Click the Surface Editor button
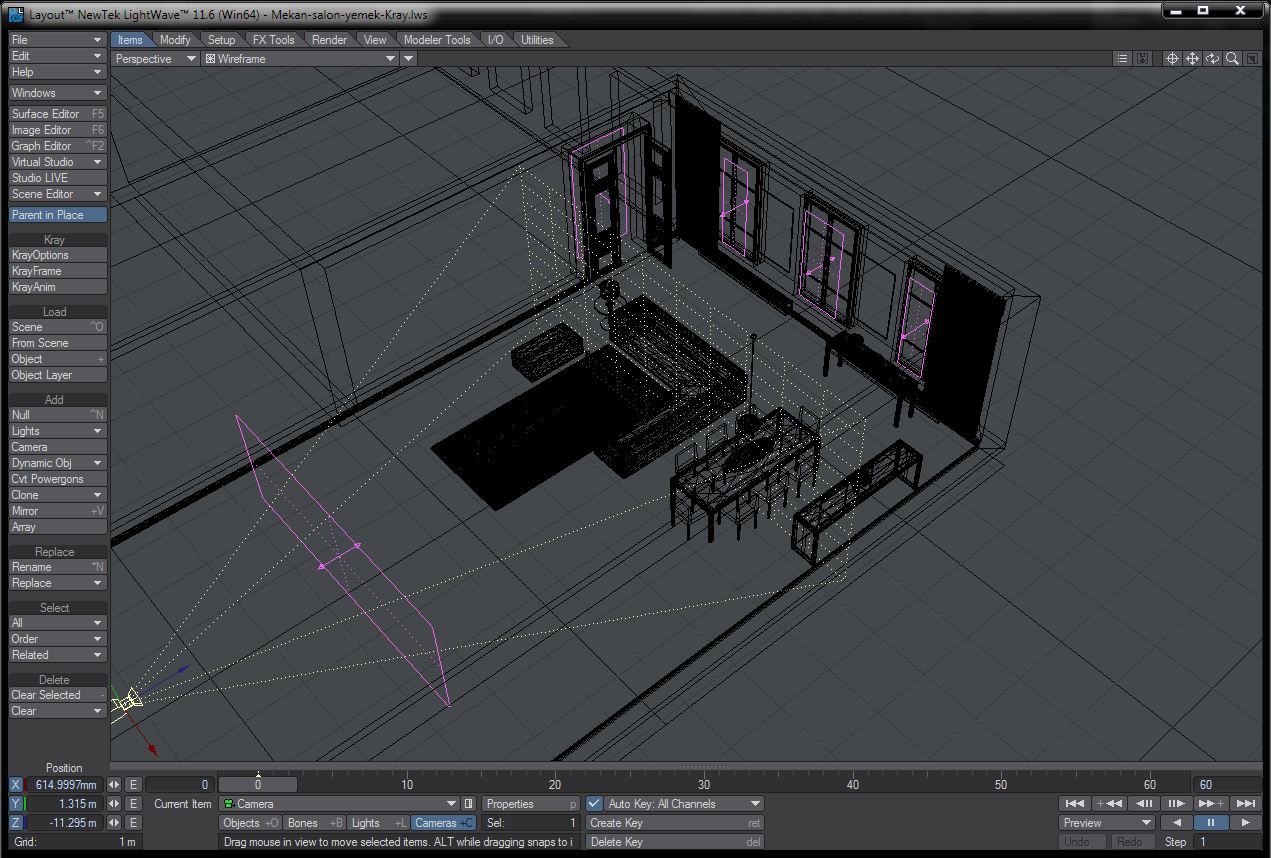This screenshot has width=1271, height=858. (57, 114)
